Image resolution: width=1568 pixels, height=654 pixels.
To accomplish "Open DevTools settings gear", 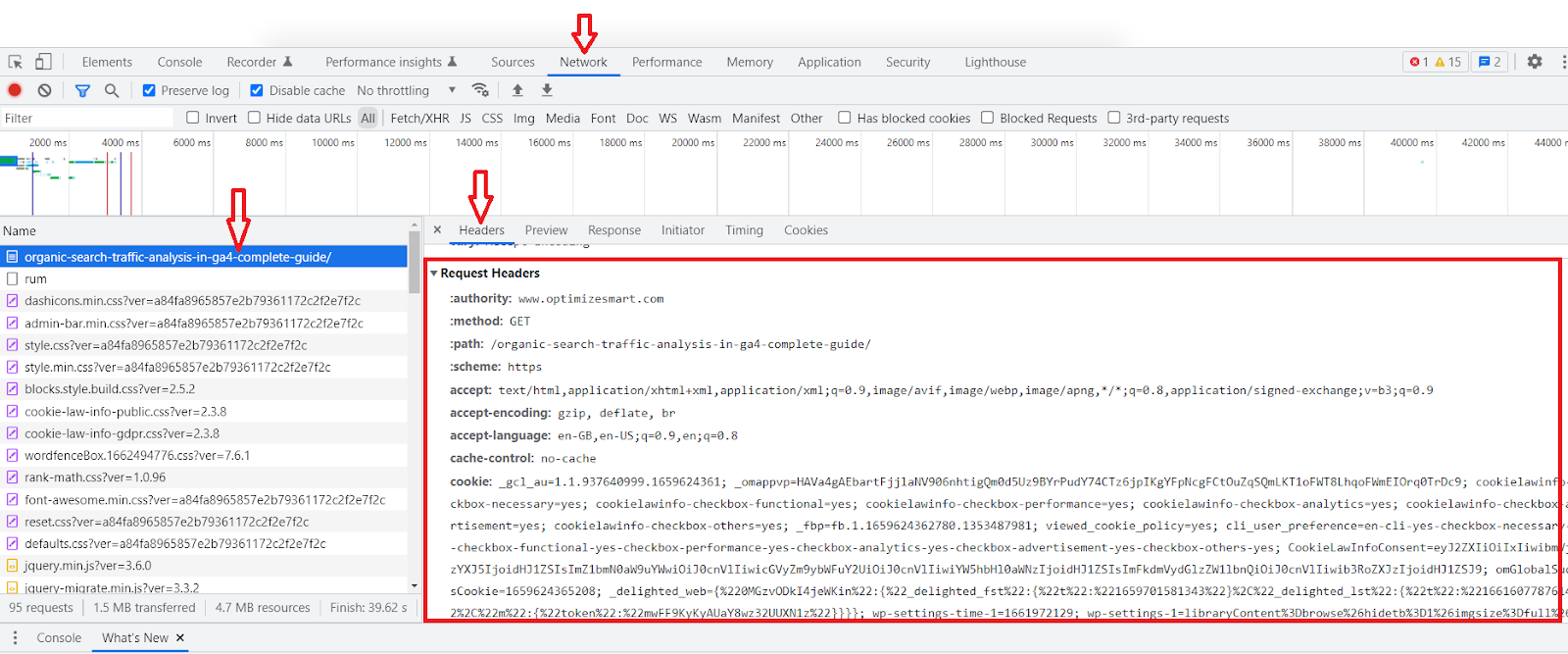I will coord(1535,62).
